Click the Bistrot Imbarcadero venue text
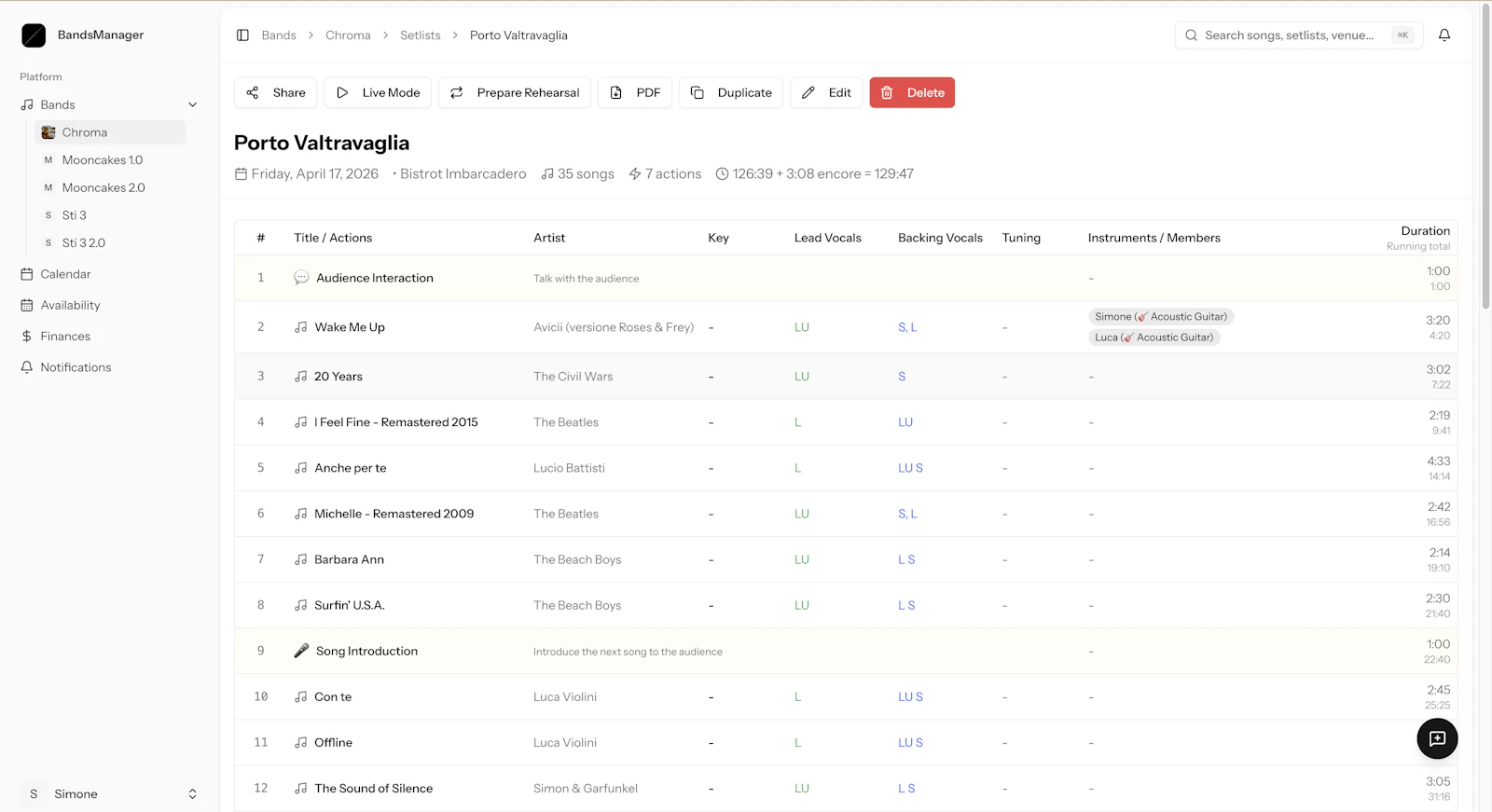The height and width of the screenshot is (812, 1492). pos(463,174)
